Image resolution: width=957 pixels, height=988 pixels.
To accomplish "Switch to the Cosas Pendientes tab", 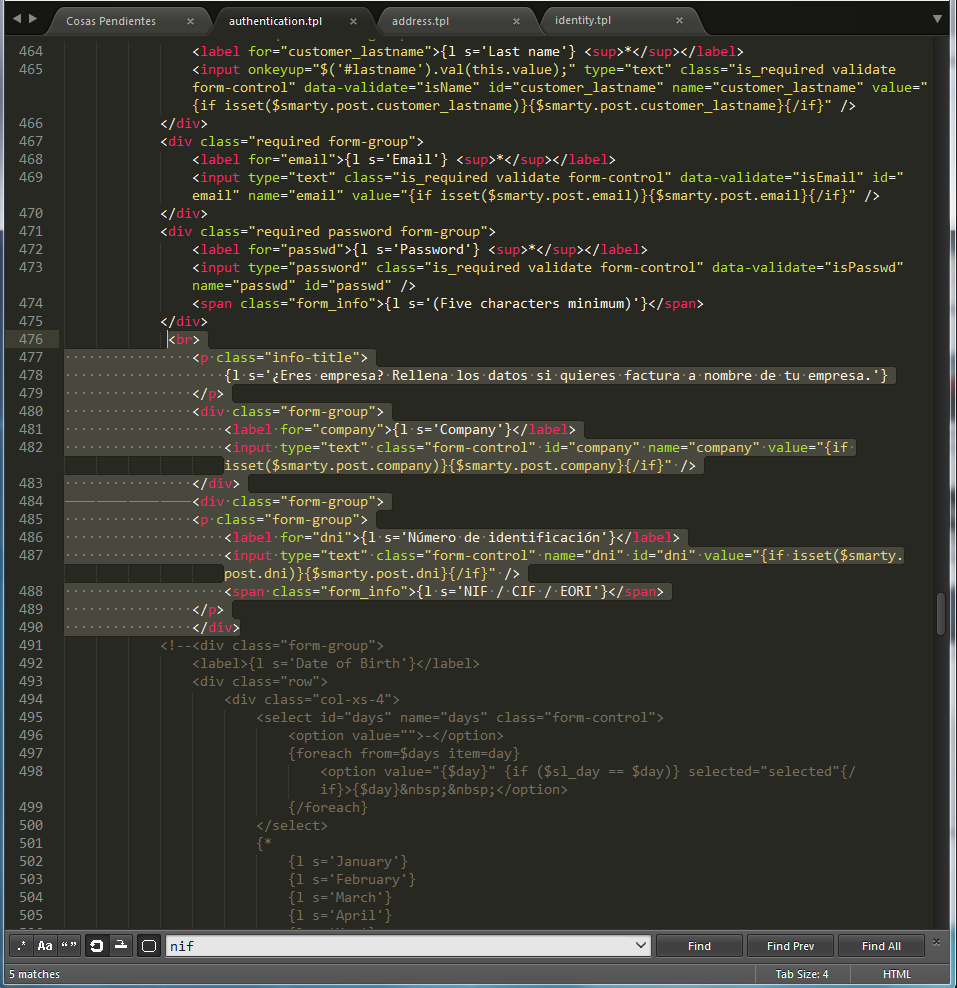I will (111, 21).
